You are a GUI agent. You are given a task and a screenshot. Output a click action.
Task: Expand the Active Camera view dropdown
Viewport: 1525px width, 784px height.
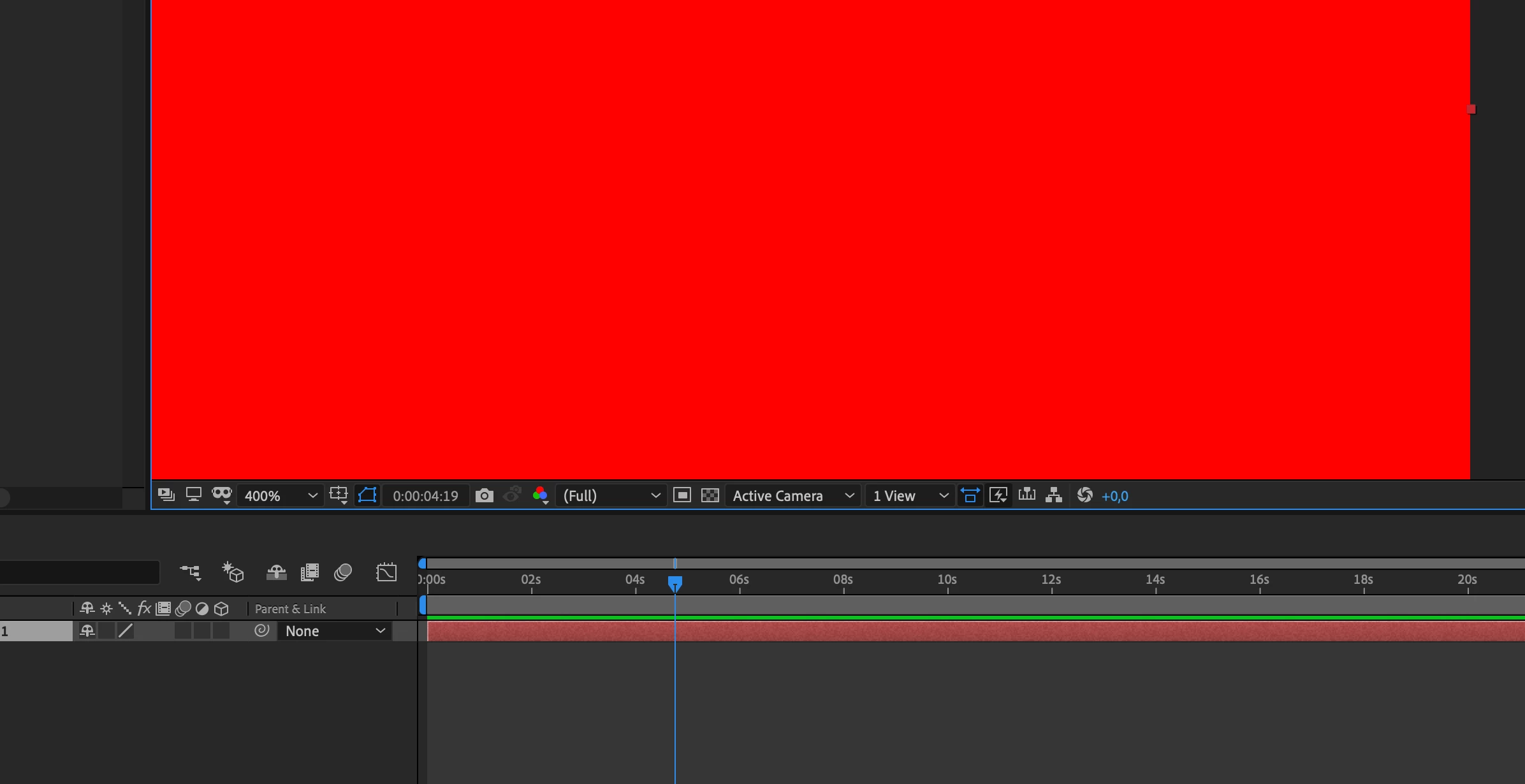tap(792, 495)
